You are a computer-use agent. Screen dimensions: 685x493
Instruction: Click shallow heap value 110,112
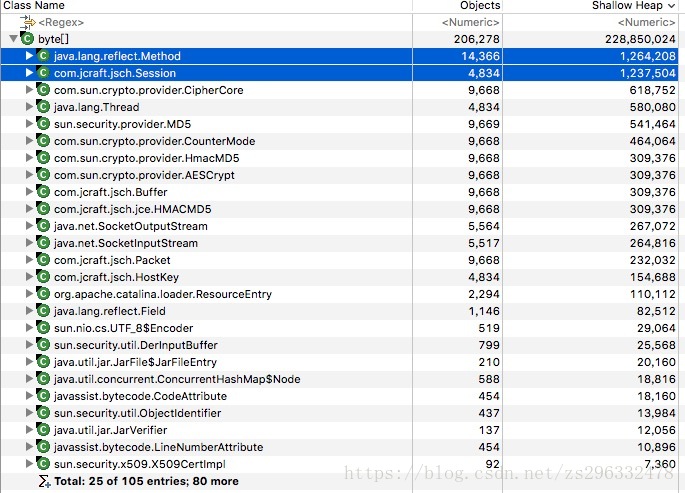point(653,294)
